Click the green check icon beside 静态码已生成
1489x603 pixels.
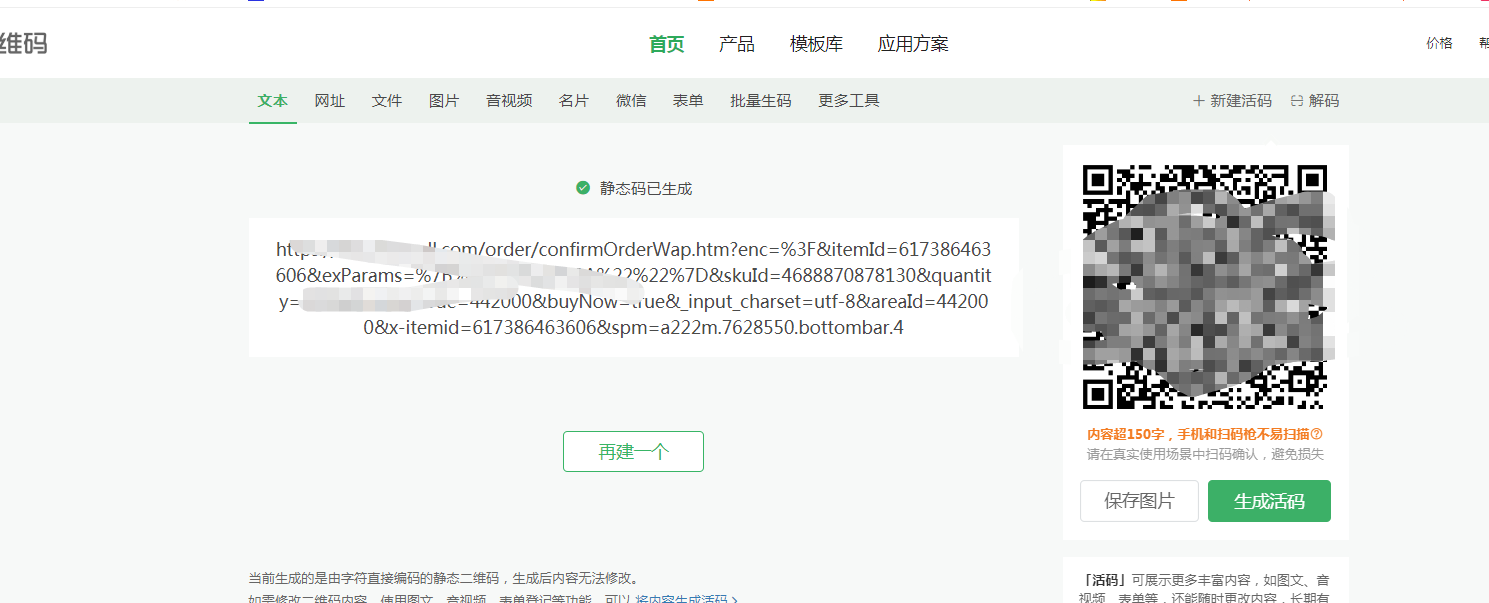(583, 188)
